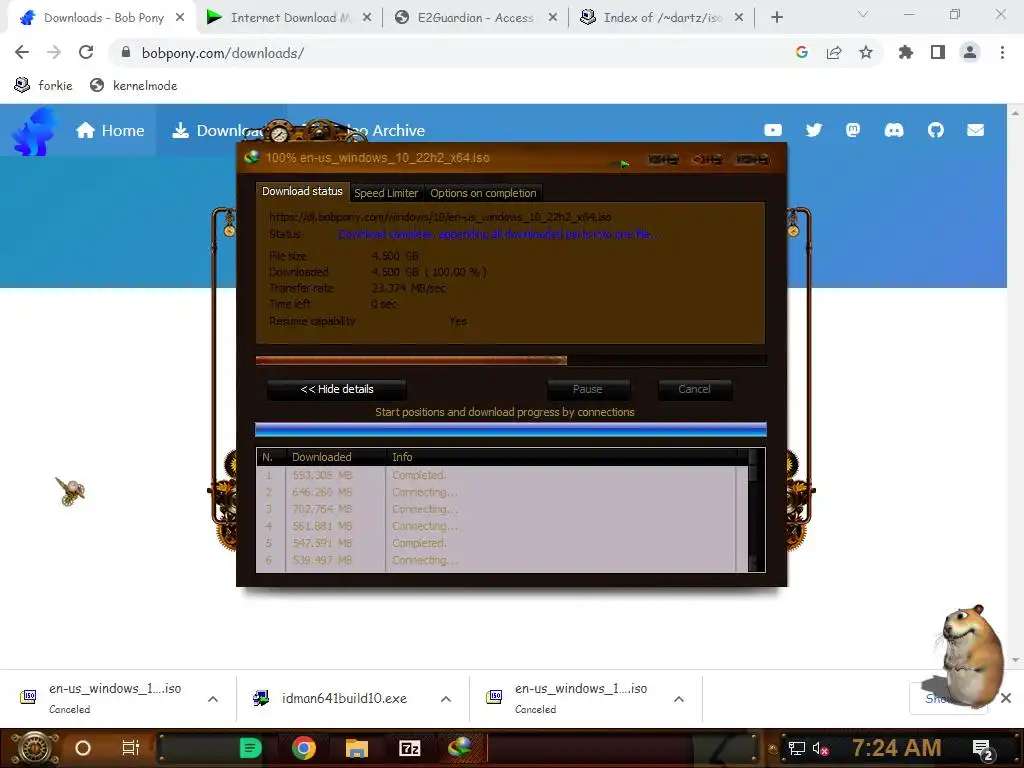The image size is (1024, 768).
Task: Open Bob Pony's Discord icon
Action: pos(894,130)
